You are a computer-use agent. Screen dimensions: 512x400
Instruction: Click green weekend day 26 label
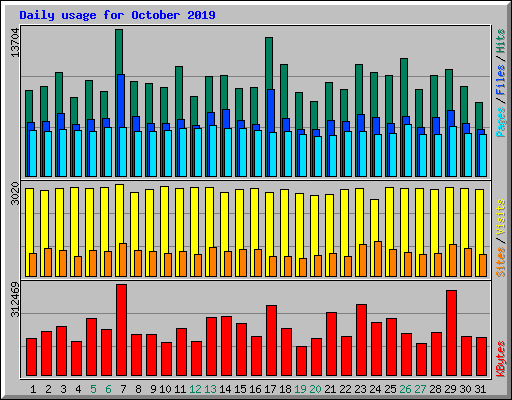(405, 389)
